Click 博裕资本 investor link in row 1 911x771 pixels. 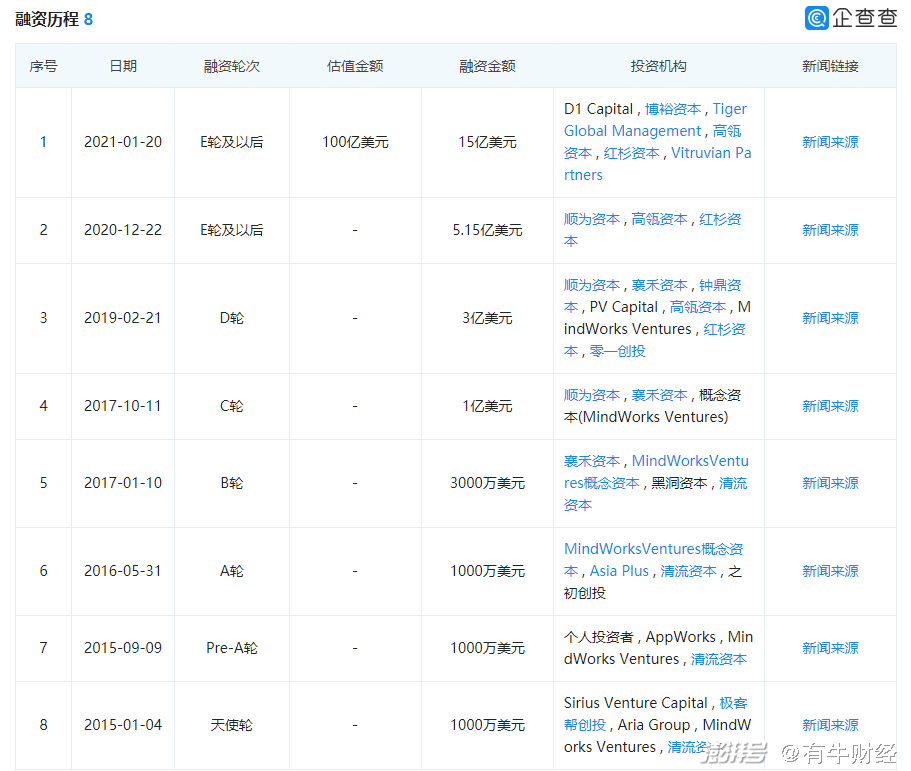[x=673, y=109]
